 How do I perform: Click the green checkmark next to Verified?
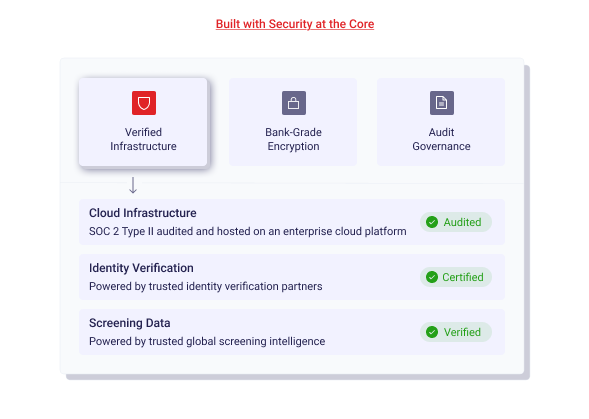pos(432,332)
